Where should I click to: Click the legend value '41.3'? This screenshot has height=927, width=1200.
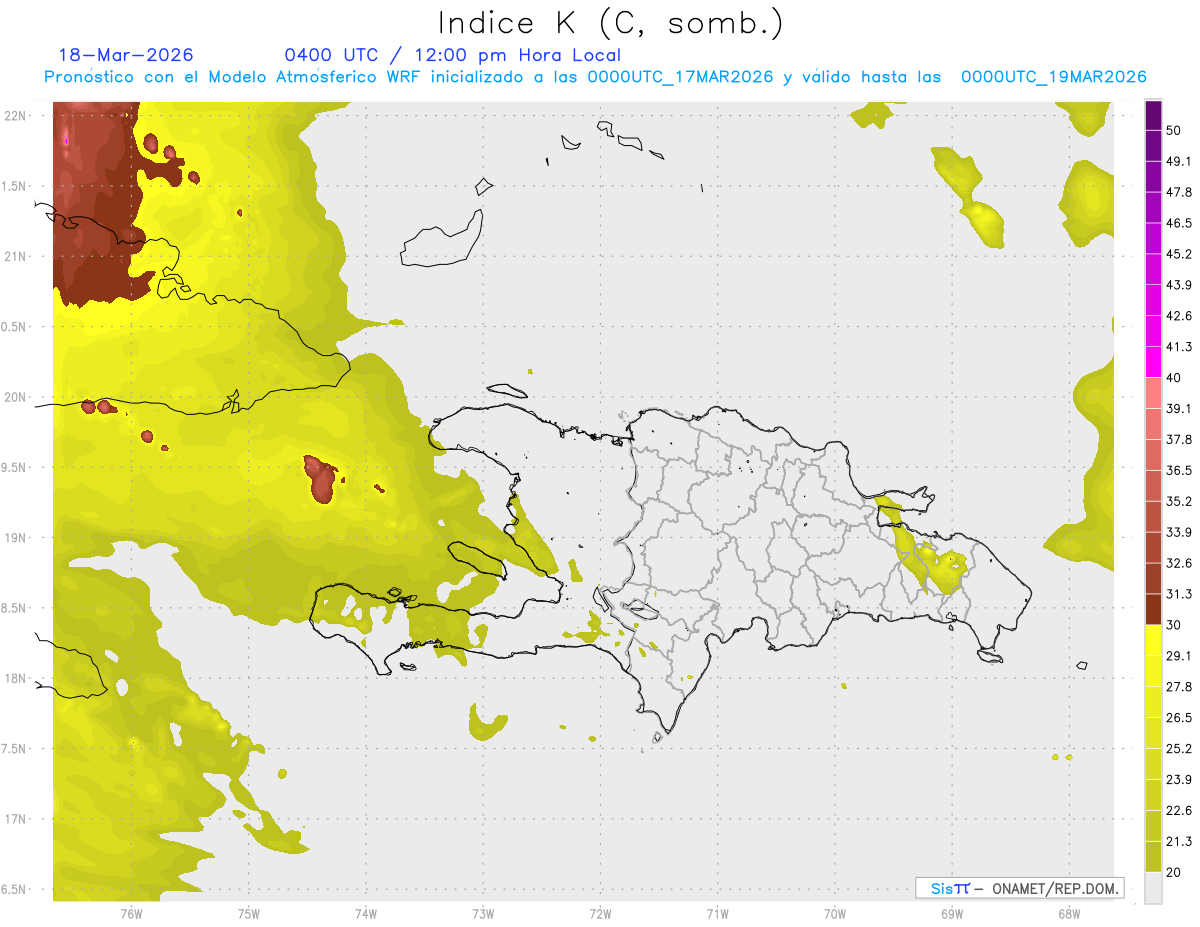1179,347
